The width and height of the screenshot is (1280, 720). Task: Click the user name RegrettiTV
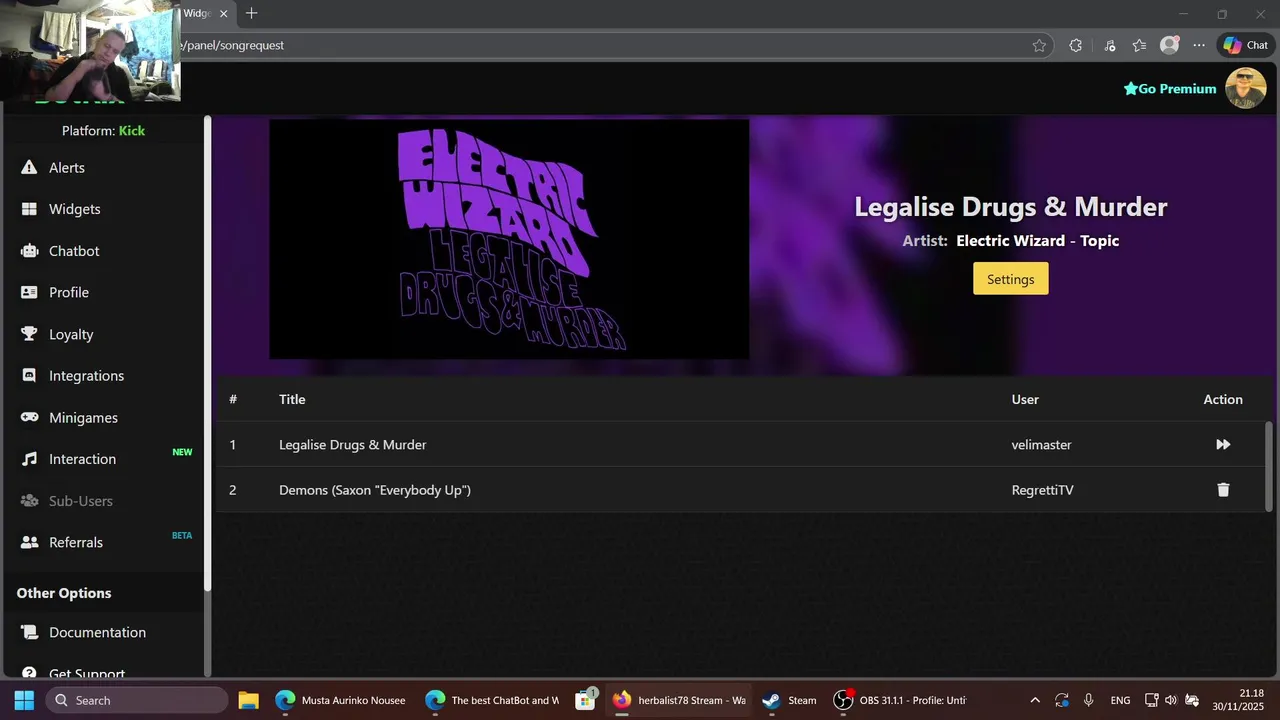click(x=1042, y=490)
